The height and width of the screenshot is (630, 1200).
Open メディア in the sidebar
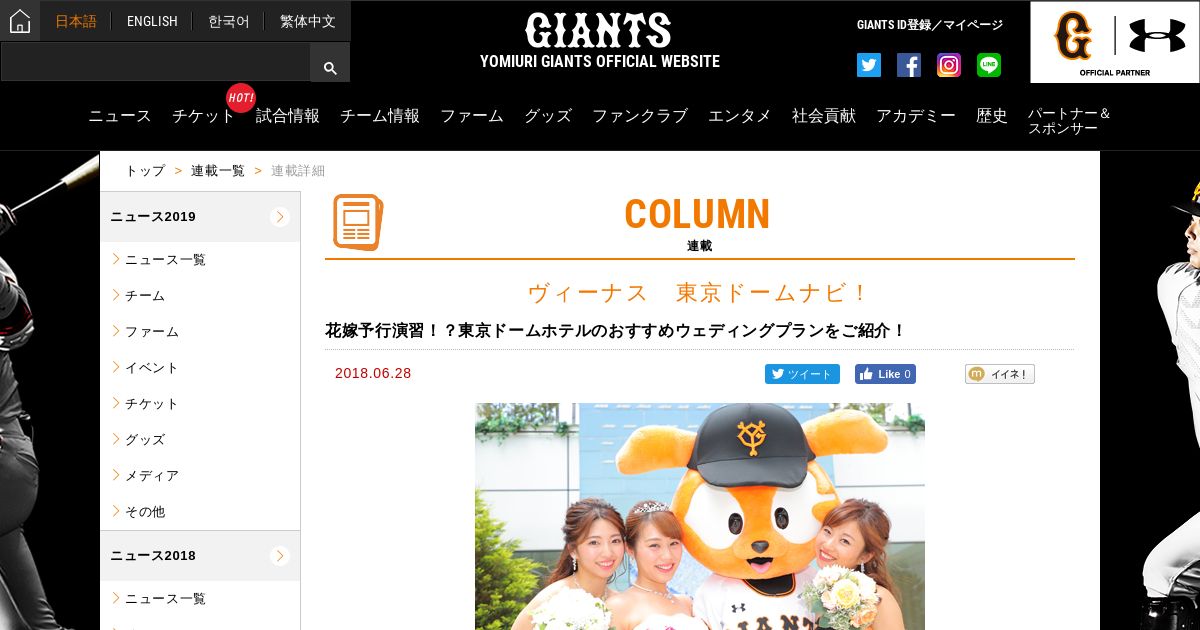152,475
